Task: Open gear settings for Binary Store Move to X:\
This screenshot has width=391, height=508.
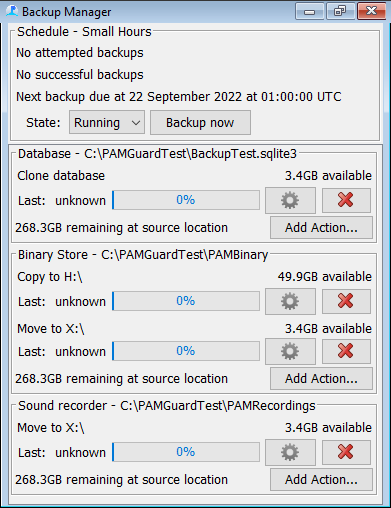Action: pyautogui.click(x=290, y=351)
